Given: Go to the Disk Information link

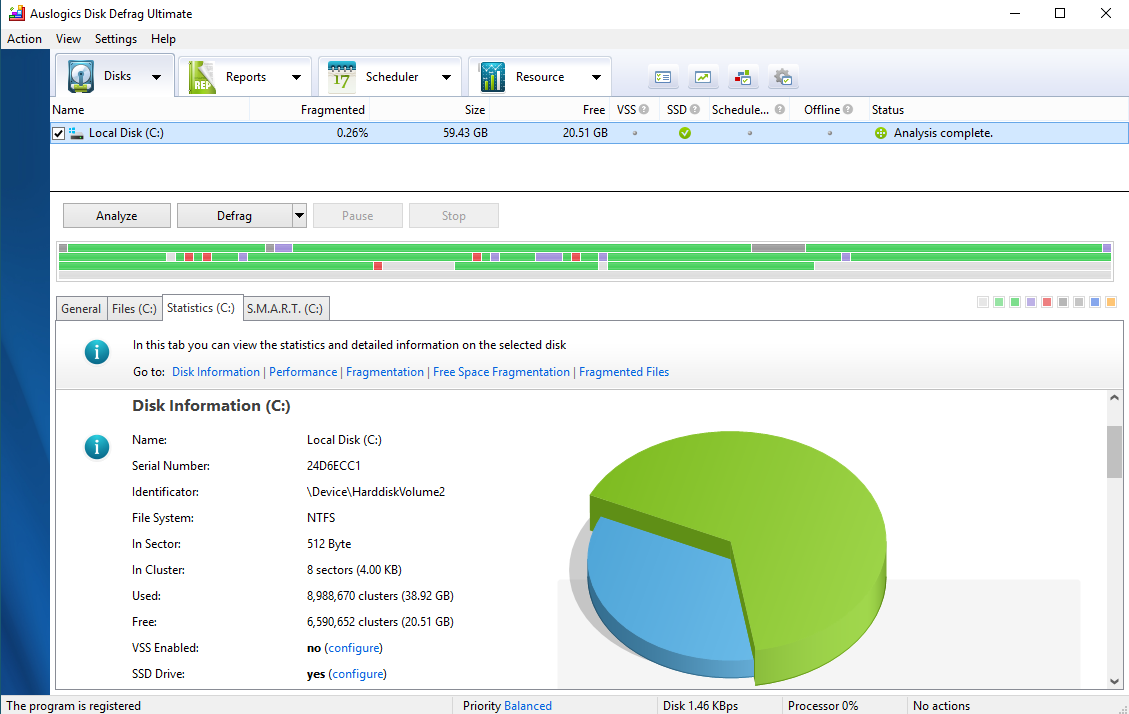Looking at the screenshot, I should click(x=216, y=372).
